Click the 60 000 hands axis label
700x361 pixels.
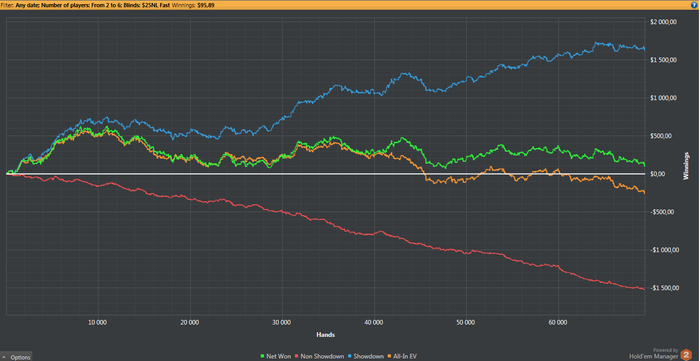coord(558,322)
